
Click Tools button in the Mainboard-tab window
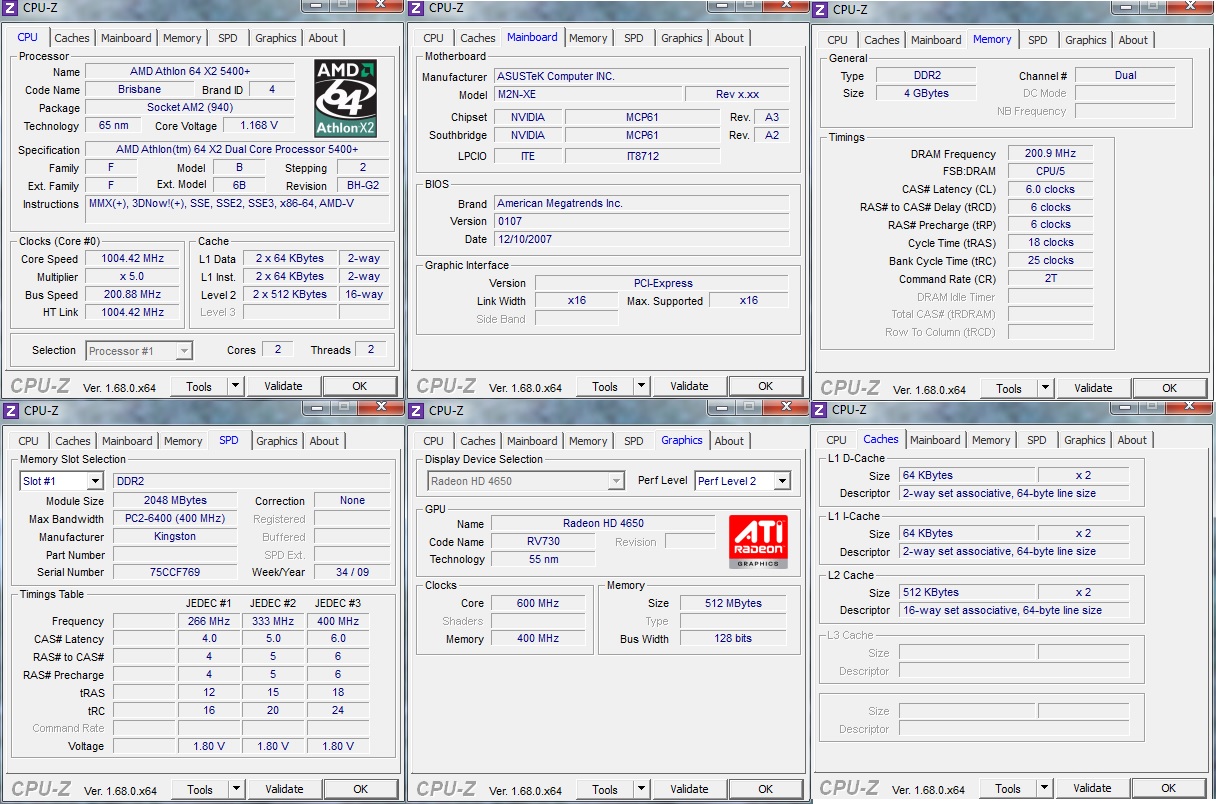(605, 386)
